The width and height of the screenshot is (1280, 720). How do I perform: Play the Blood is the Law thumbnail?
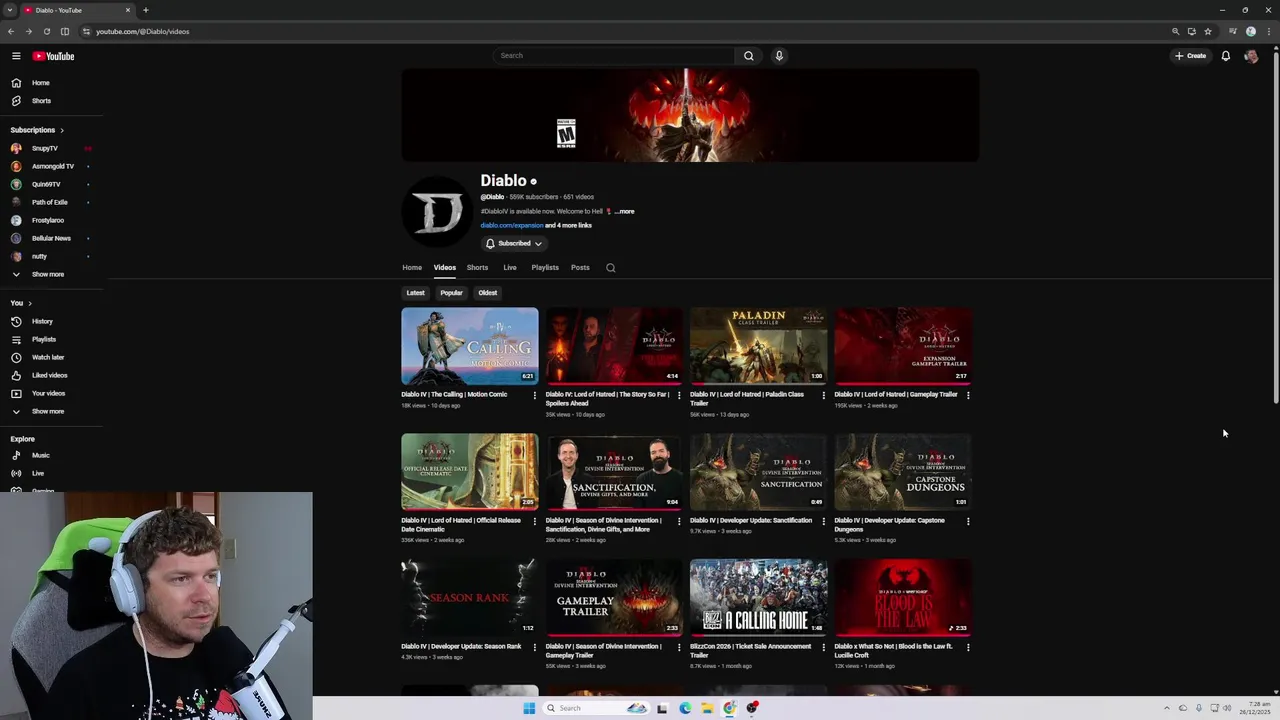[x=903, y=597]
